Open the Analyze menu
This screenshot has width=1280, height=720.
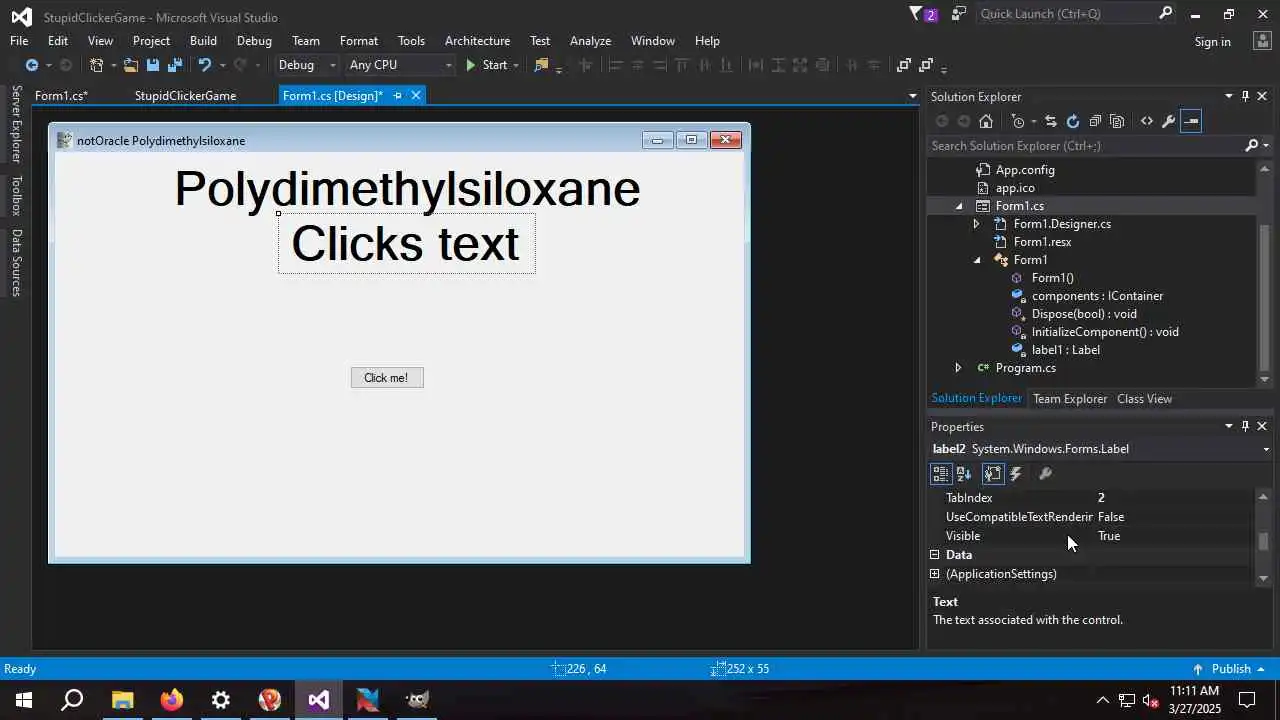(590, 41)
